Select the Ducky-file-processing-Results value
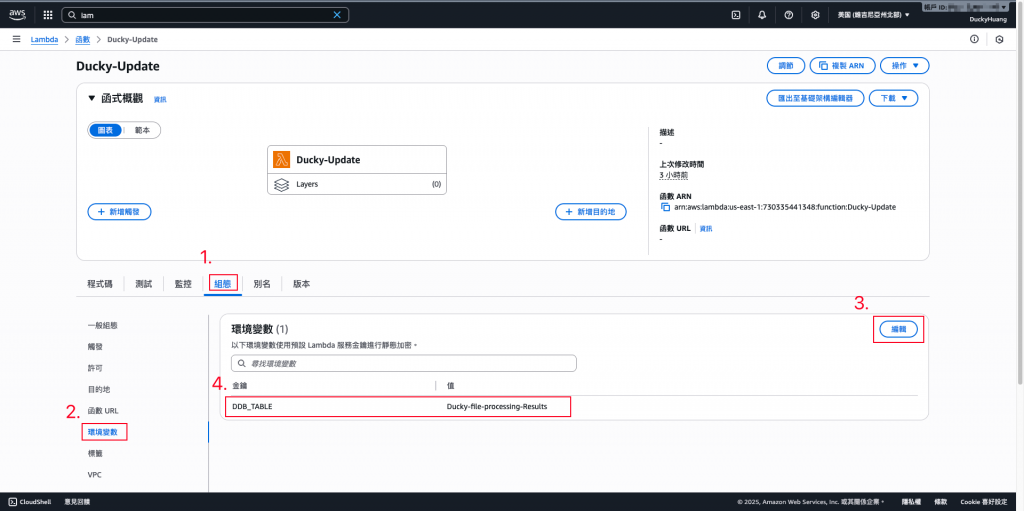 click(497, 406)
